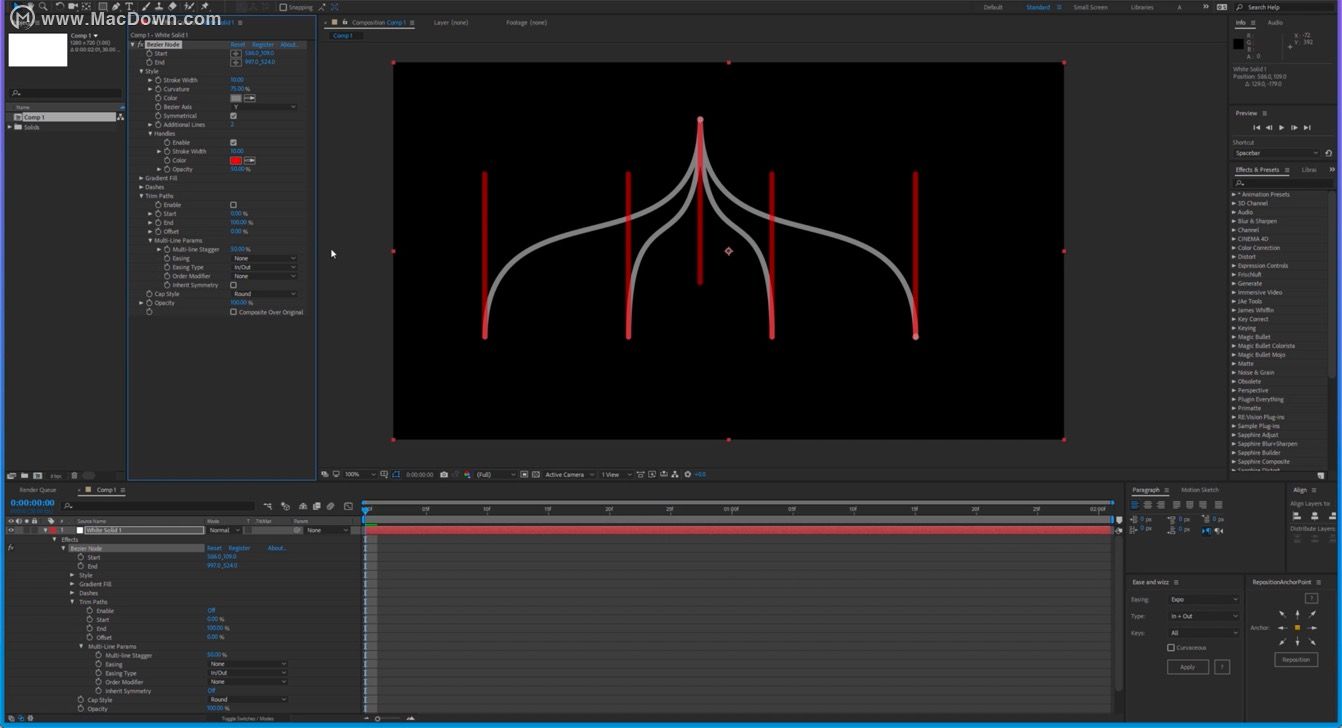The height and width of the screenshot is (728, 1342).
Task: Toggle the Handles Enable checkbox
Action: point(234,143)
